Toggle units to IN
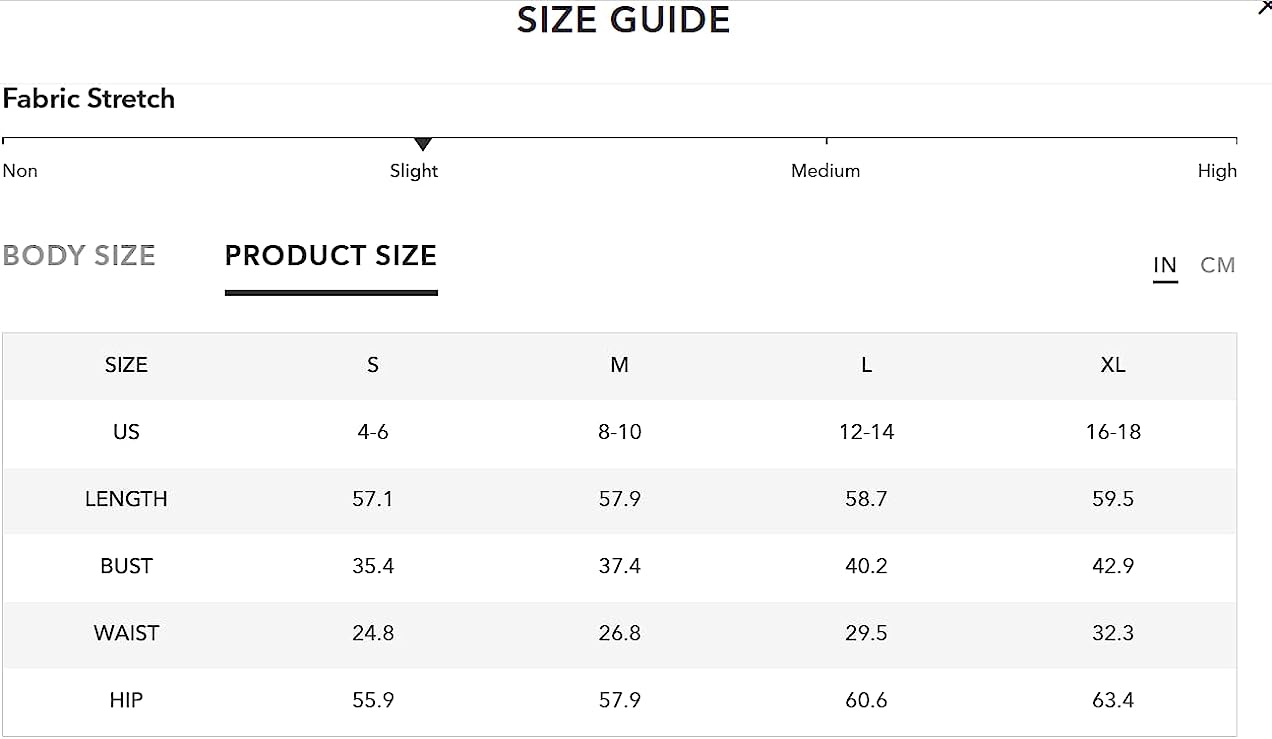1272x739 pixels. (x=1165, y=265)
